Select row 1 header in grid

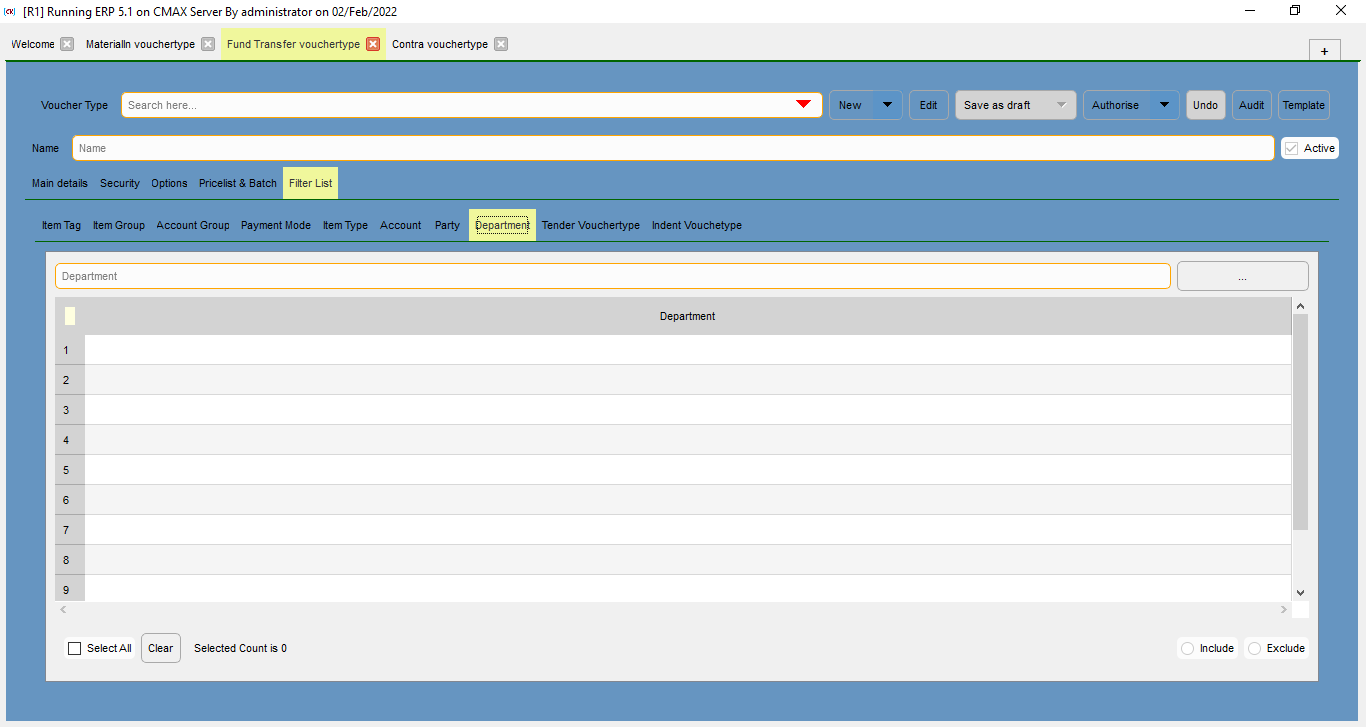pyautogui.click(x=70, y=350)
